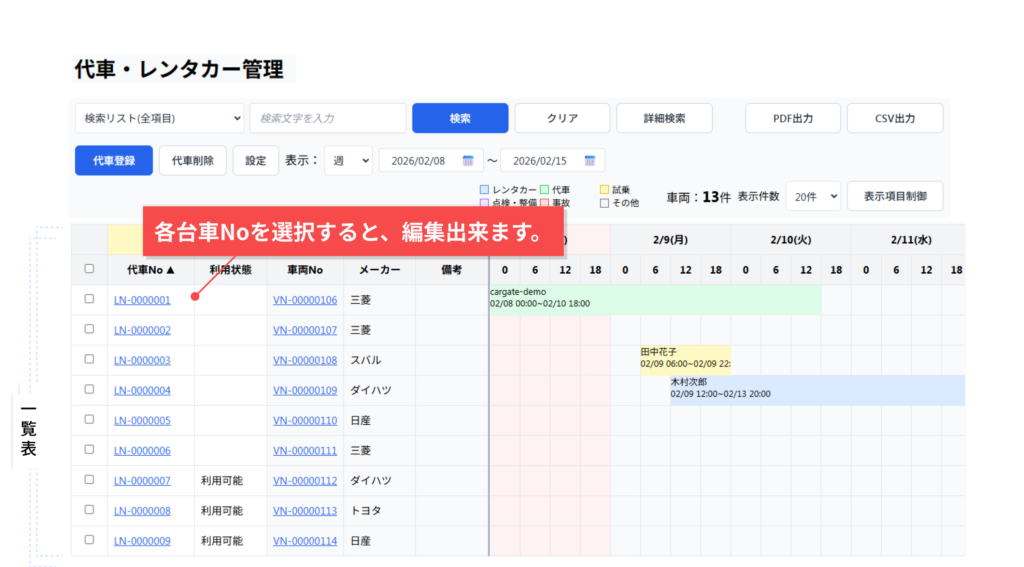Screen dimensions: 1024x567
Task: Click the blue レンタカー legend square
Action: (485, 189)
